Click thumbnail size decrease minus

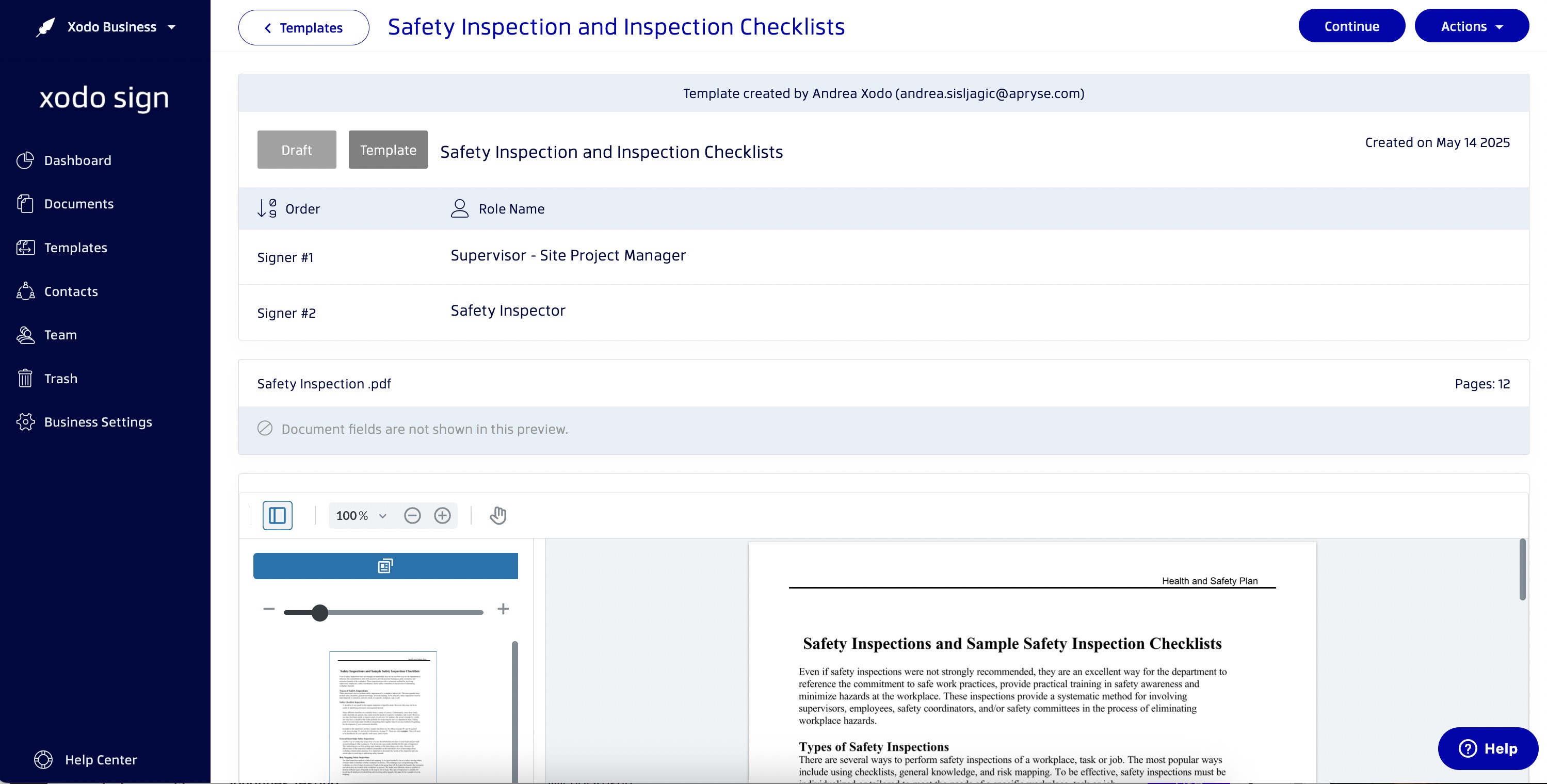[268, 609]
